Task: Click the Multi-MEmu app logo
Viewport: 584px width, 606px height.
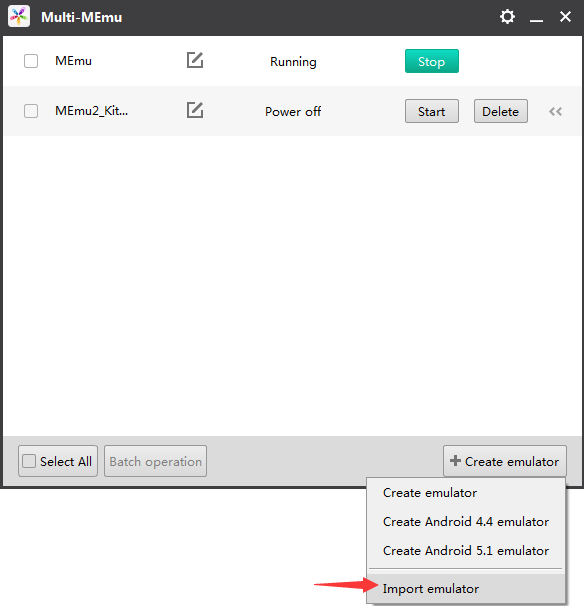Action: 19,17
